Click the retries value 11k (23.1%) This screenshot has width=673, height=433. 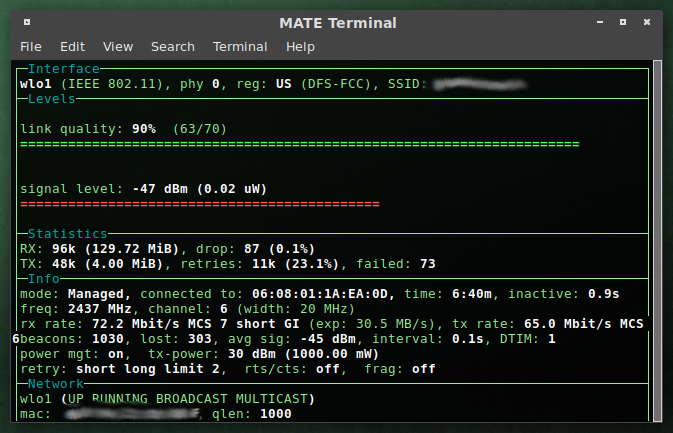295,264
